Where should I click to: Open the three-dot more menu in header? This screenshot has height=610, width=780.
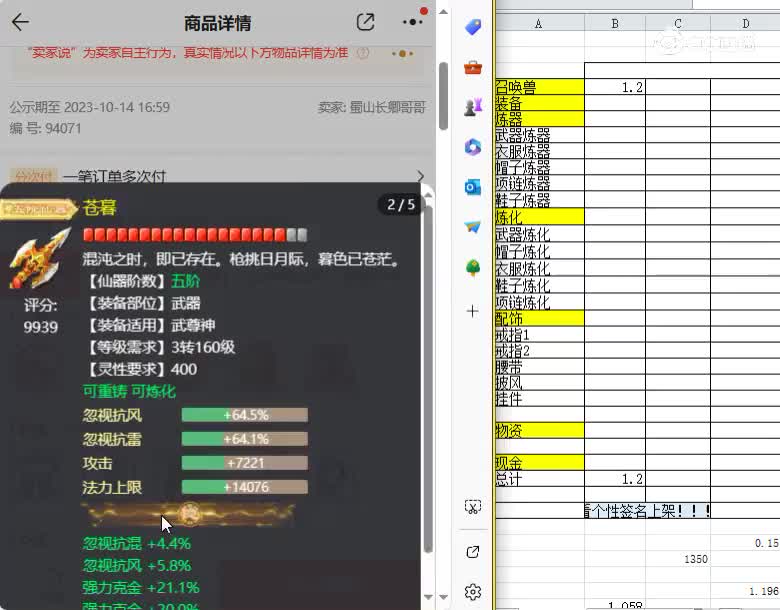pos(413,22)
